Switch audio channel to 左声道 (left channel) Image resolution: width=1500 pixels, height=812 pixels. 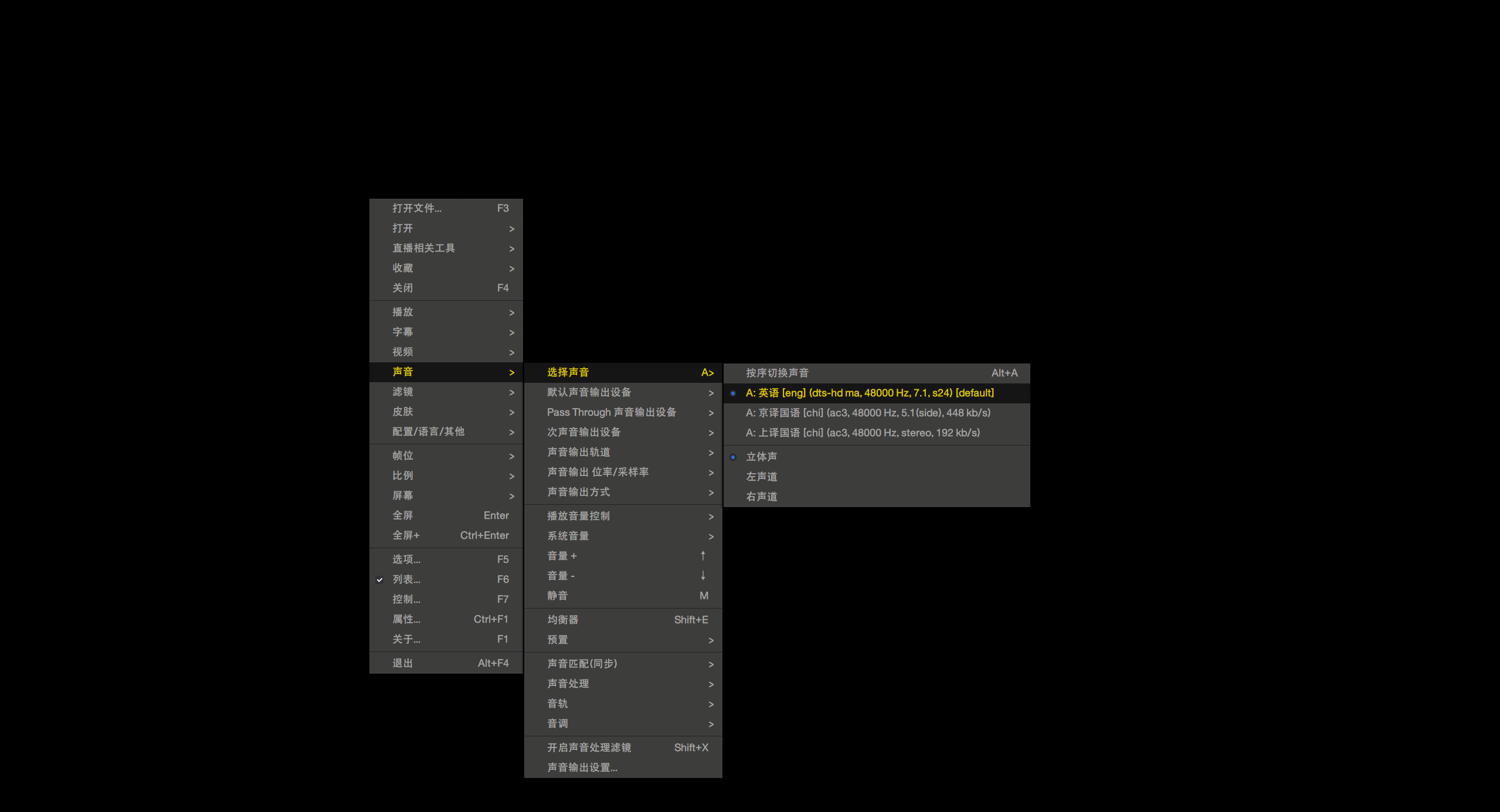[x=761, y=476]
